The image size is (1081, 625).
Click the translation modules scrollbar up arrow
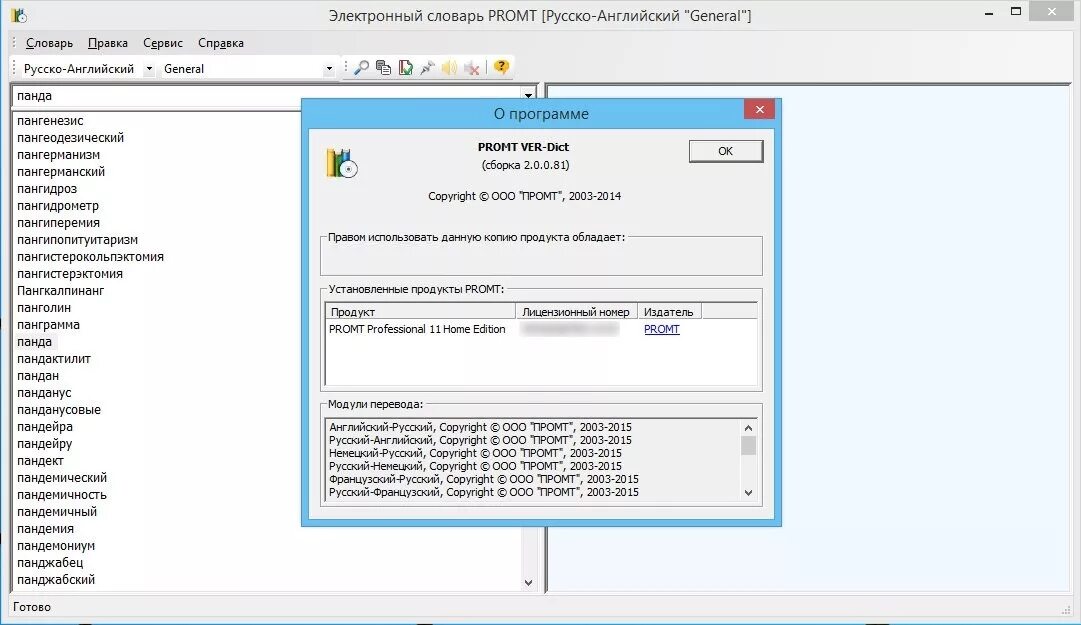pyautogui.click(x=749, y=428)
